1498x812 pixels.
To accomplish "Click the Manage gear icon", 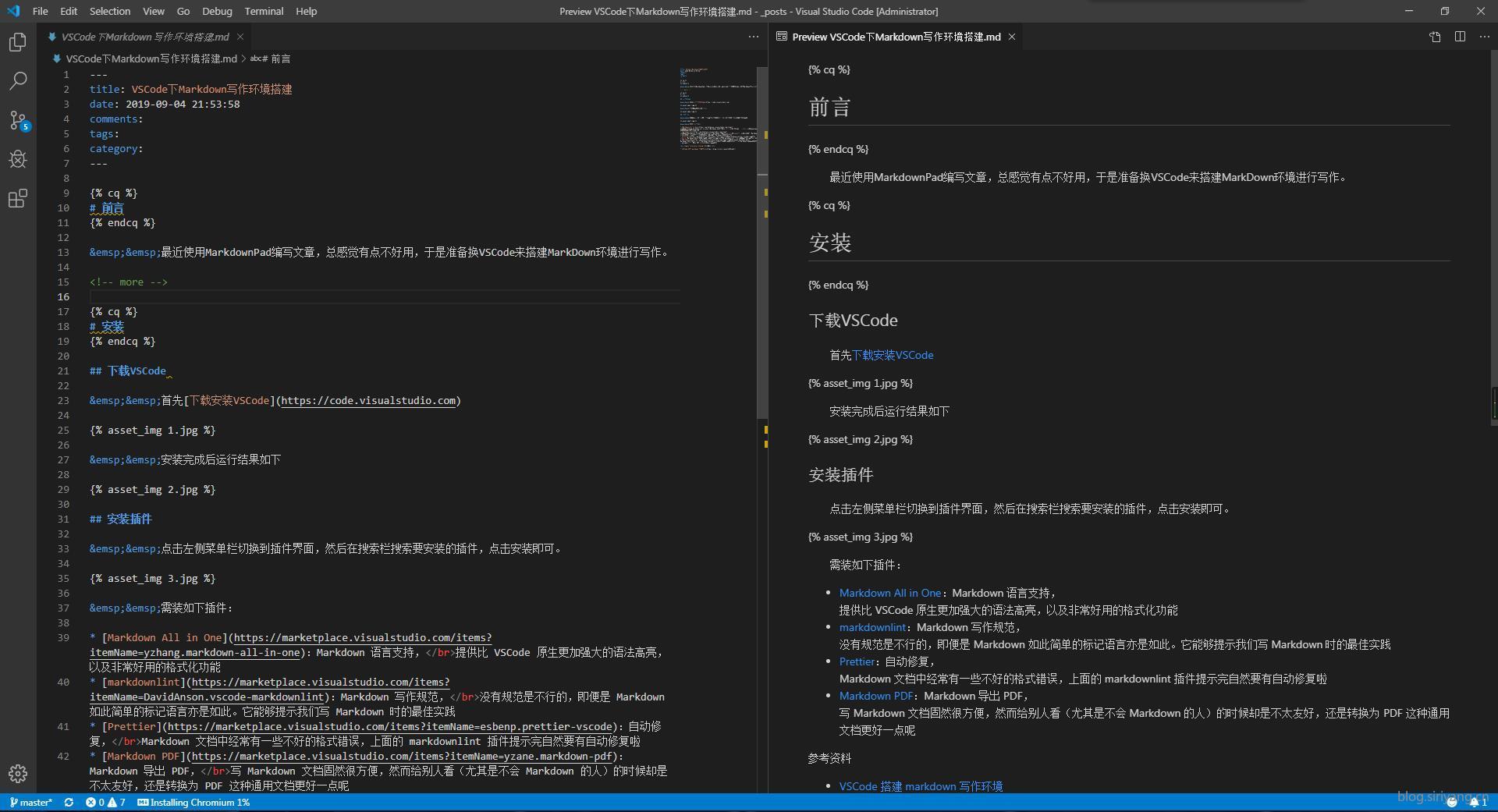I will point(18,773).
